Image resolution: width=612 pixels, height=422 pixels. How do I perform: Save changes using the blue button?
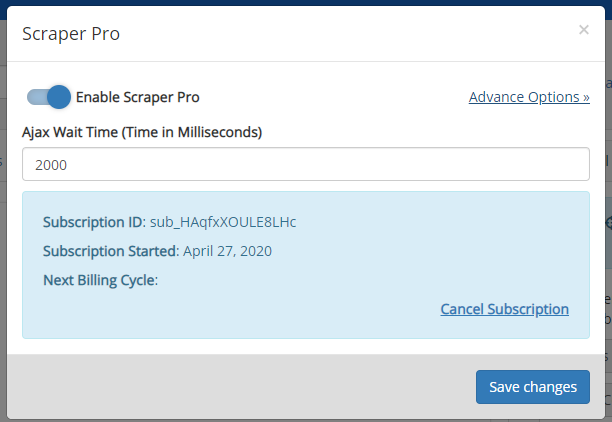point(533,387)
